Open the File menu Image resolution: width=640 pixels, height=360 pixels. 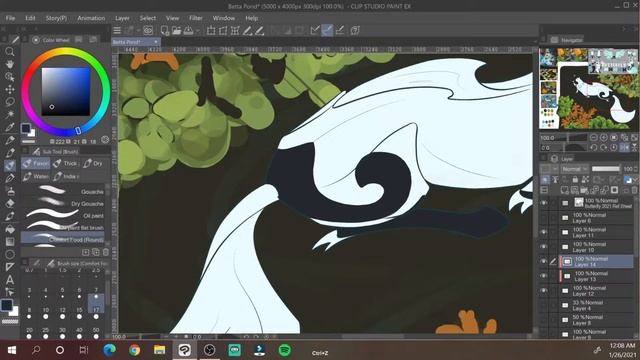point(10,18)
